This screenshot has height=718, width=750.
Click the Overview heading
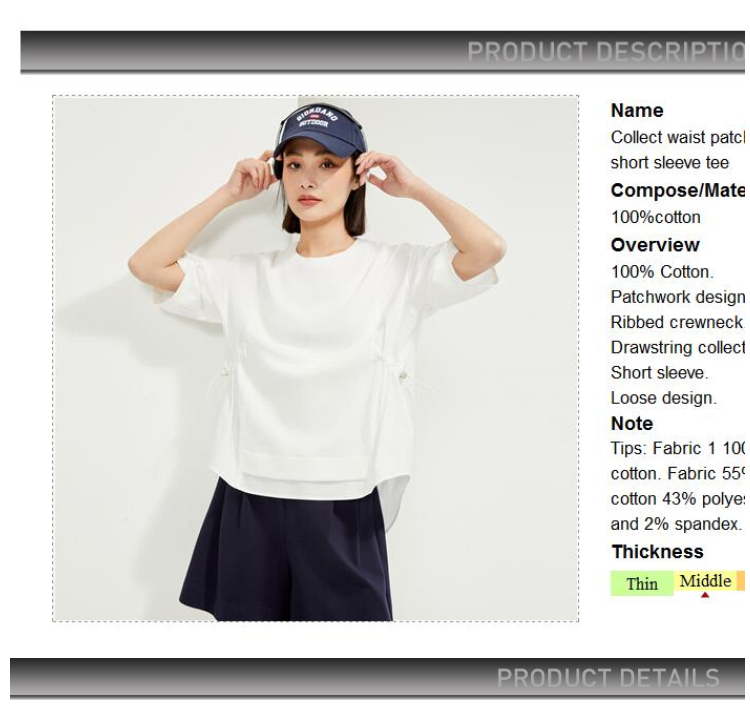pos(655,245)
